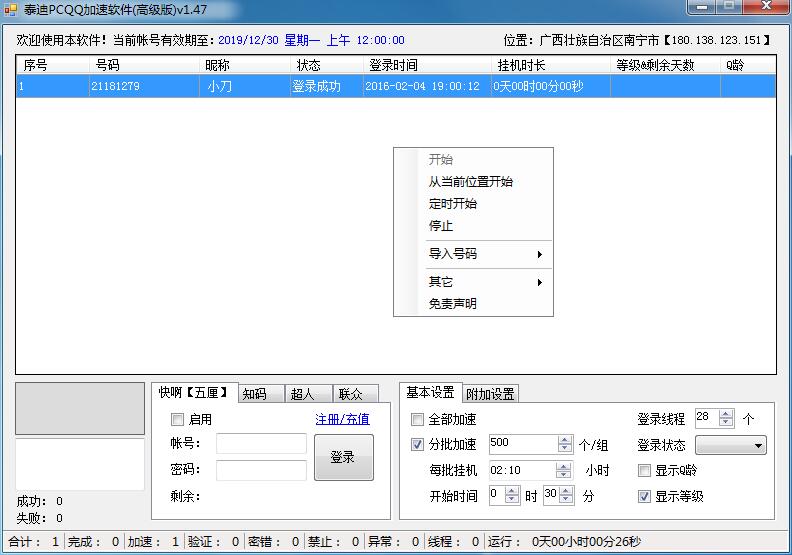This screenshot has height=555, width=792.
Task: Increase 登录线程 value with up arrow
Action: (726, 414)
